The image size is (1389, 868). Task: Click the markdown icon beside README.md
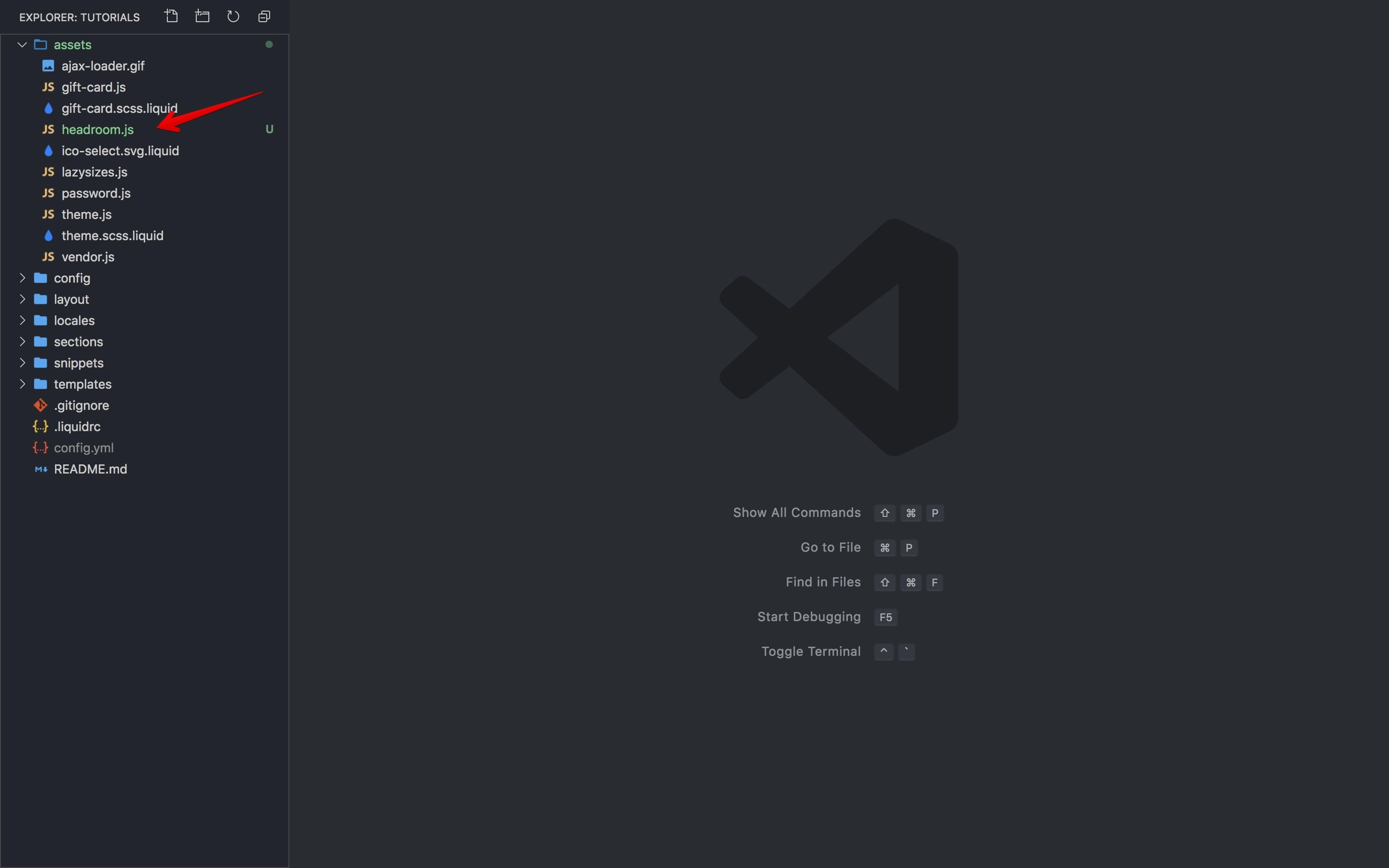(x=41, y=470)
